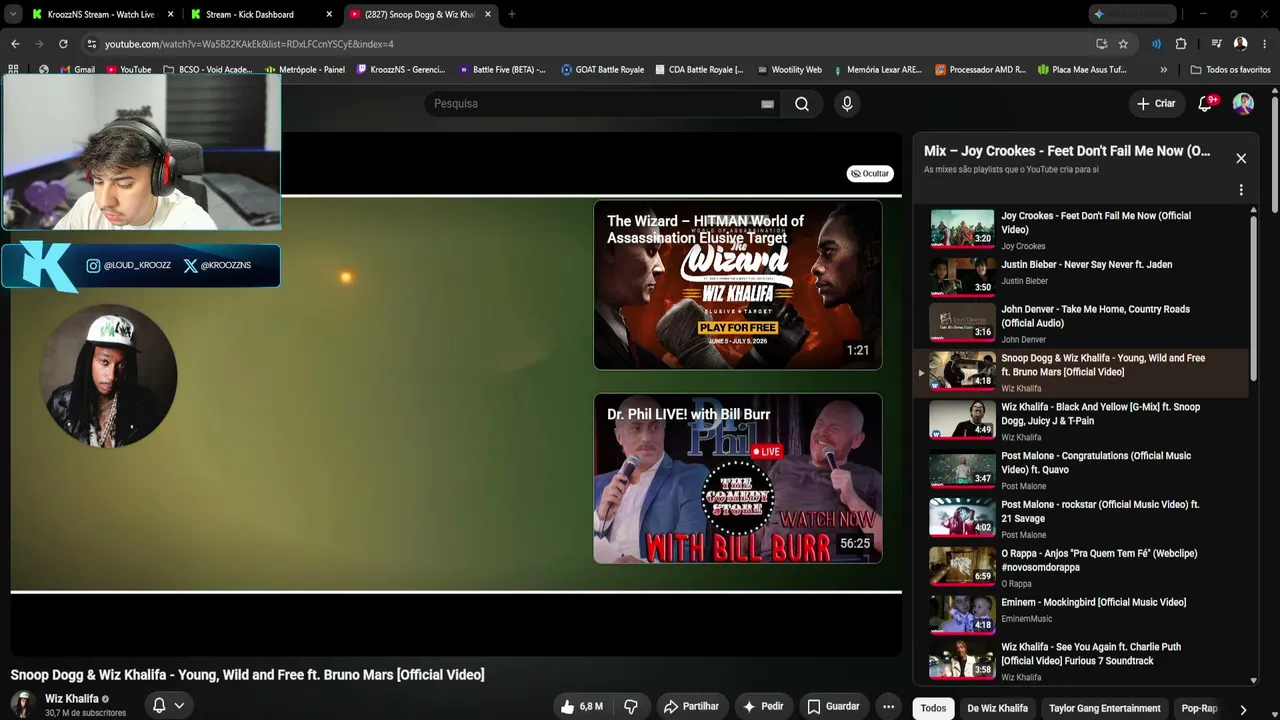Open BCSO - Void Academy bookmark folder
The image size is (1280, 720).
pos(207,70)
